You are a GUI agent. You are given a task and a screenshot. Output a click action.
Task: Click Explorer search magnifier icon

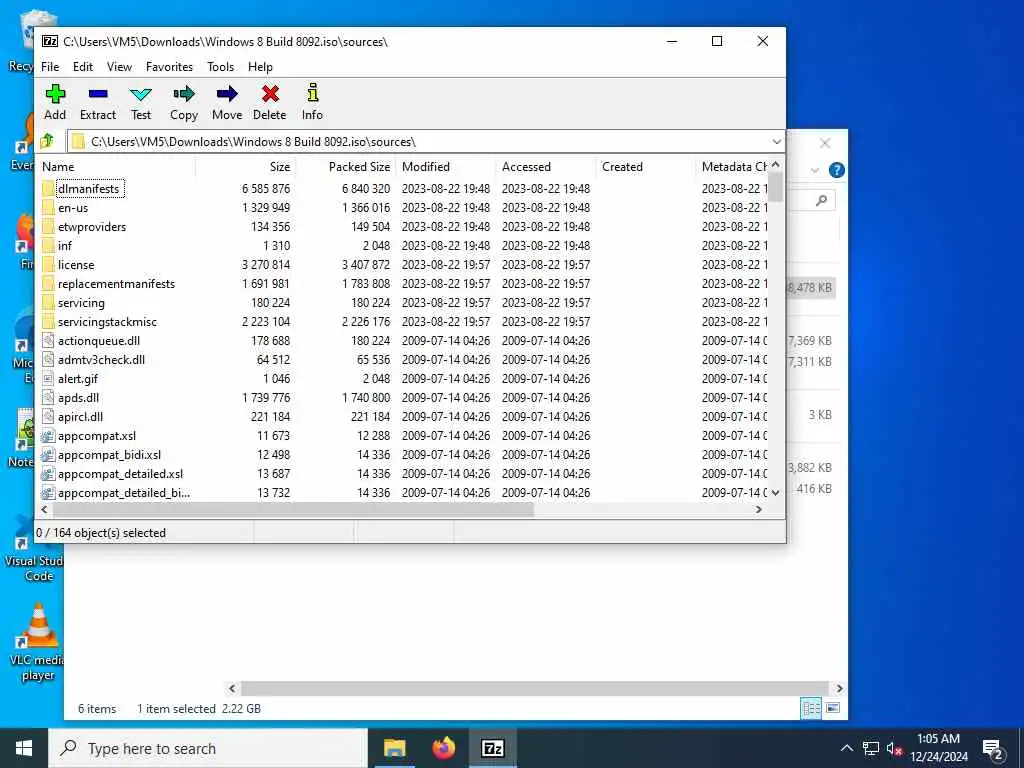pyautogui.click(x=822, y=200)
